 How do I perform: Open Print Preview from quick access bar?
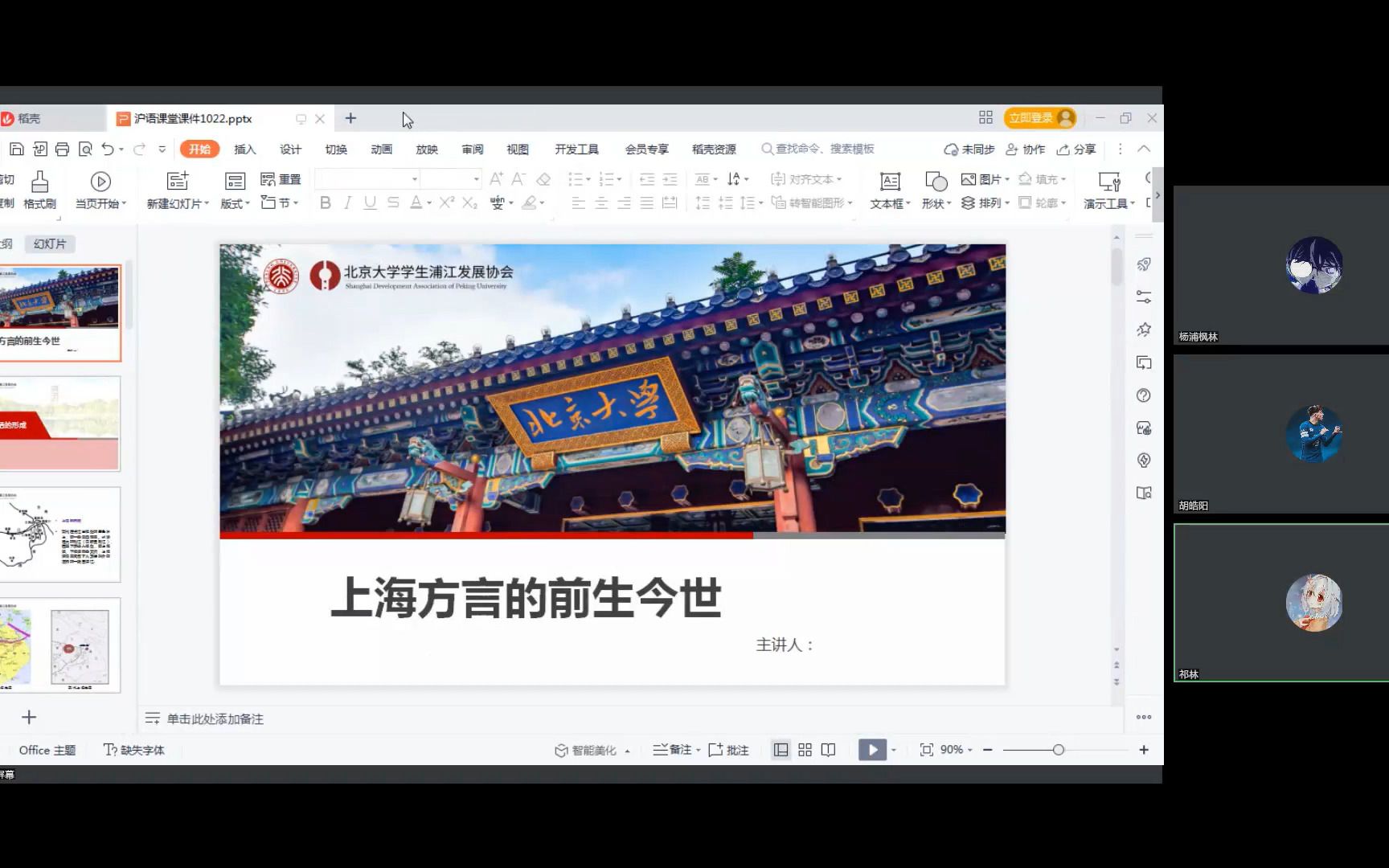[x=85, y=149]
